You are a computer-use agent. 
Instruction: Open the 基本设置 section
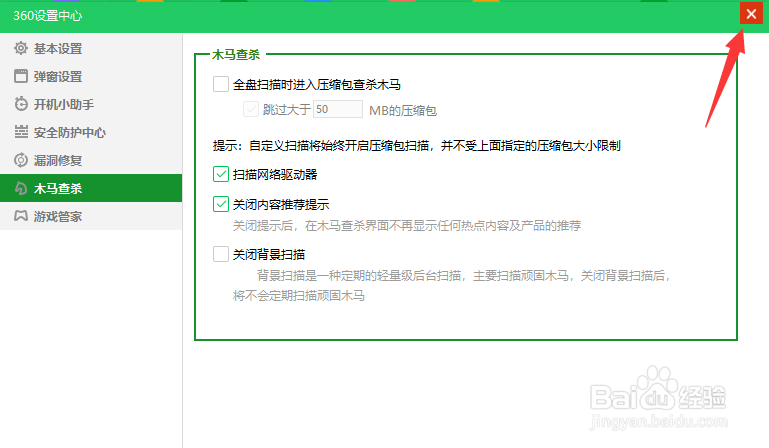[91, 48]
